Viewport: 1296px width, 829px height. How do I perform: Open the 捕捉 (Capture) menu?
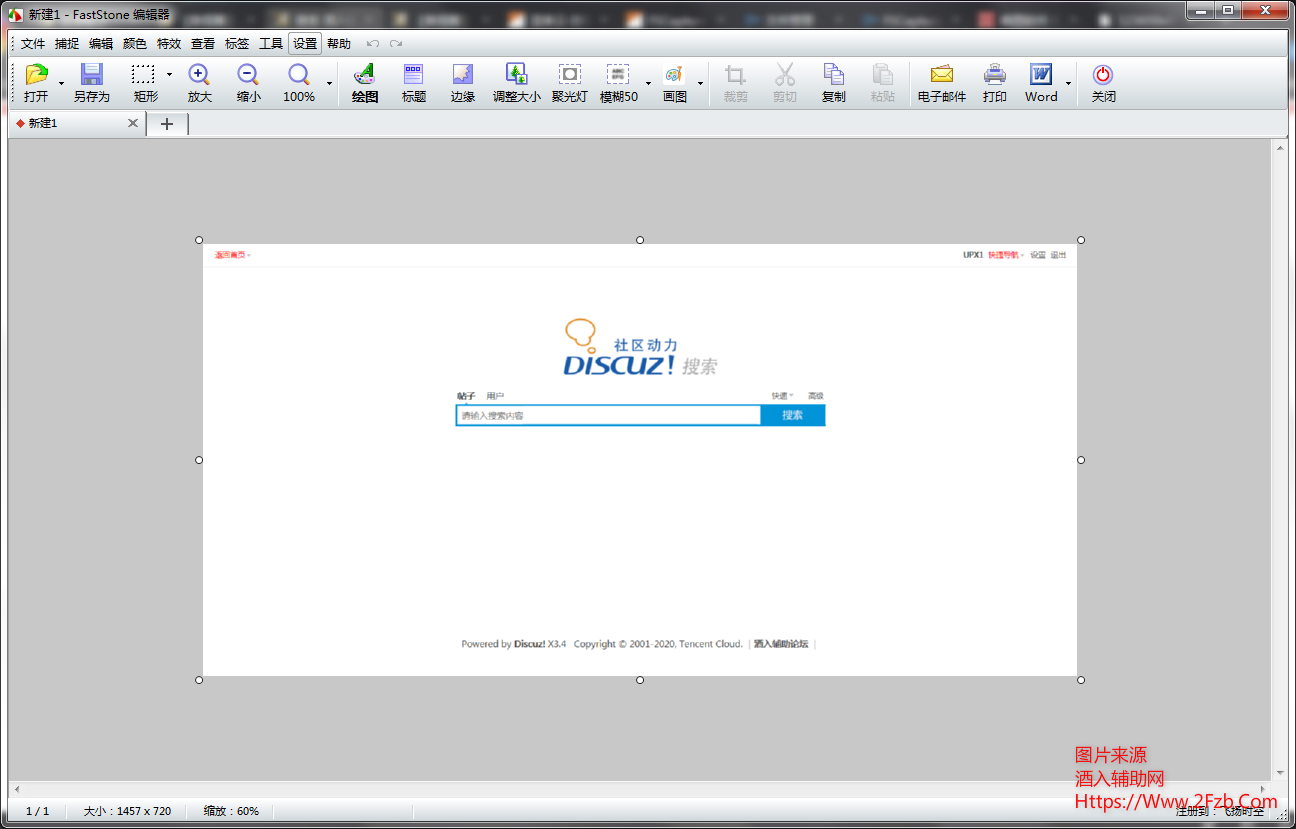click(67, 44)
